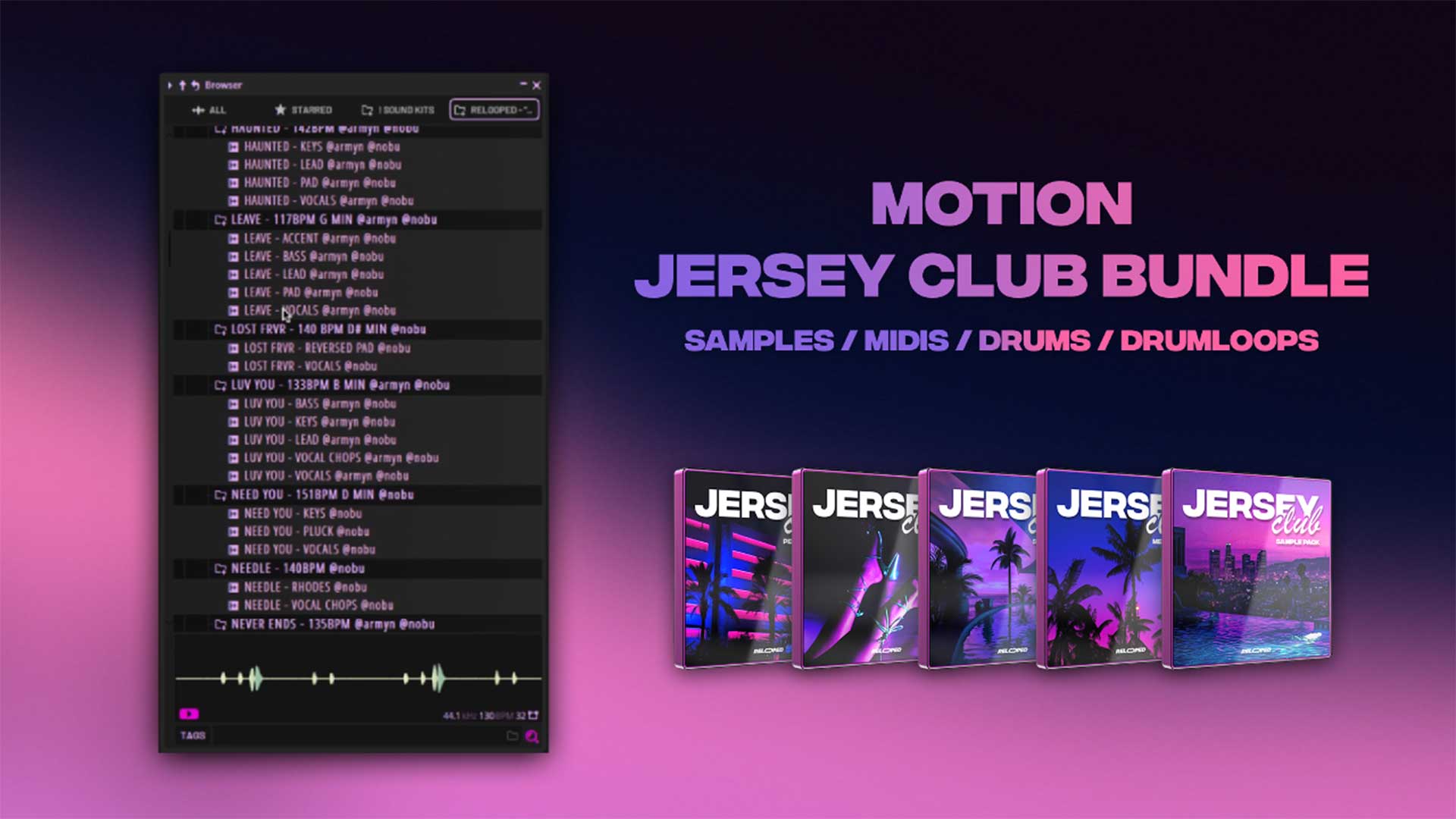1456x819 pixels.
Task: Click the star icon of the Starred tab
Action: point(280,110)
